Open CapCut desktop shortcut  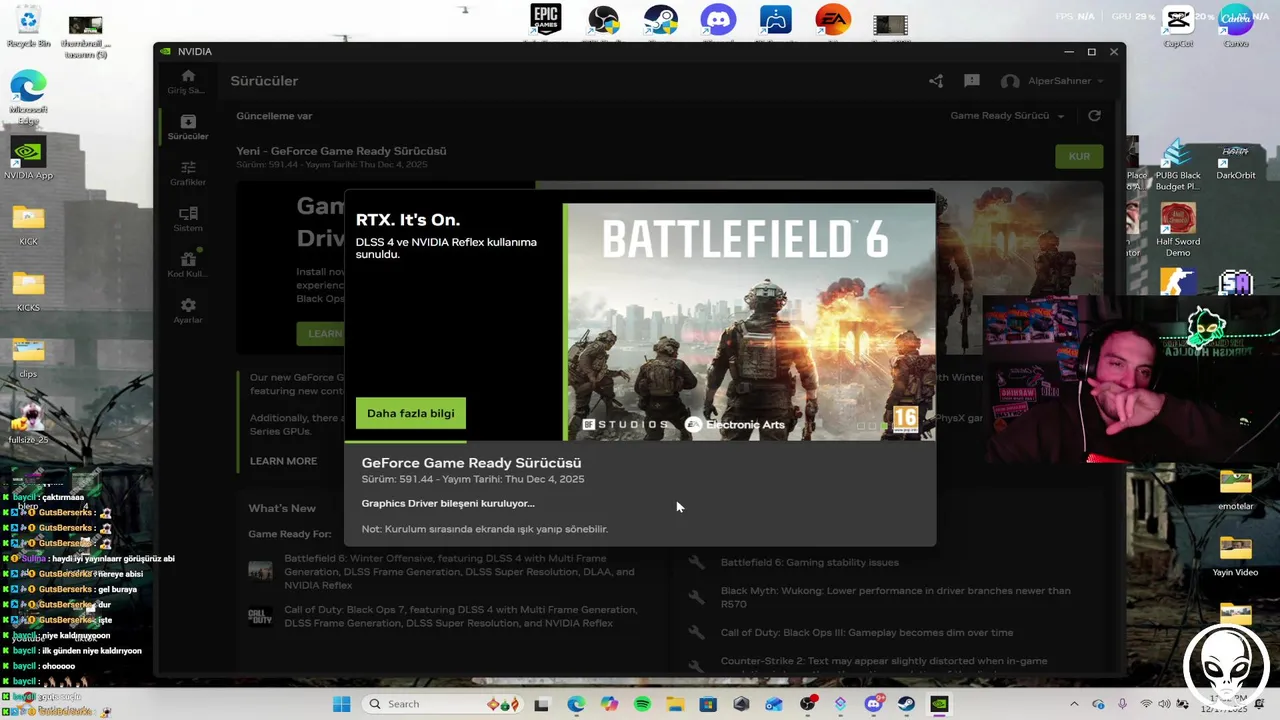[x=1178, y=27]
